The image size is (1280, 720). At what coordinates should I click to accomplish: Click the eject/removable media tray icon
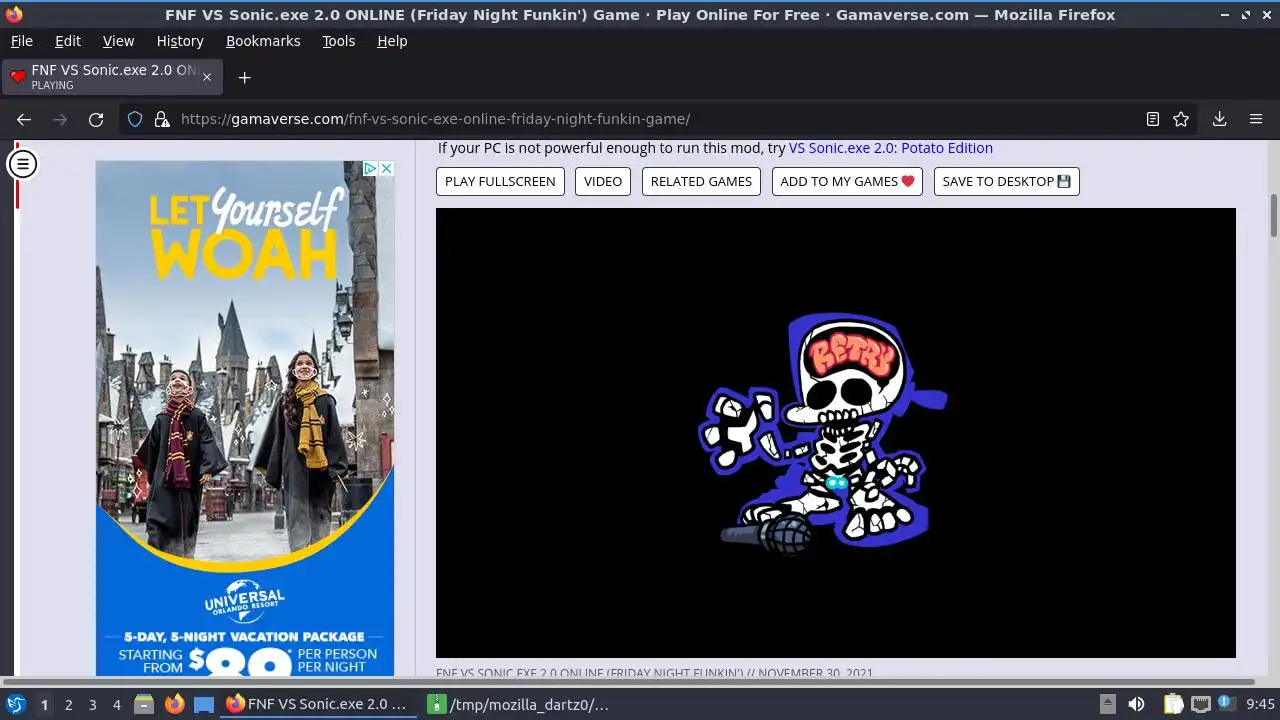(x=1107, y=705)
